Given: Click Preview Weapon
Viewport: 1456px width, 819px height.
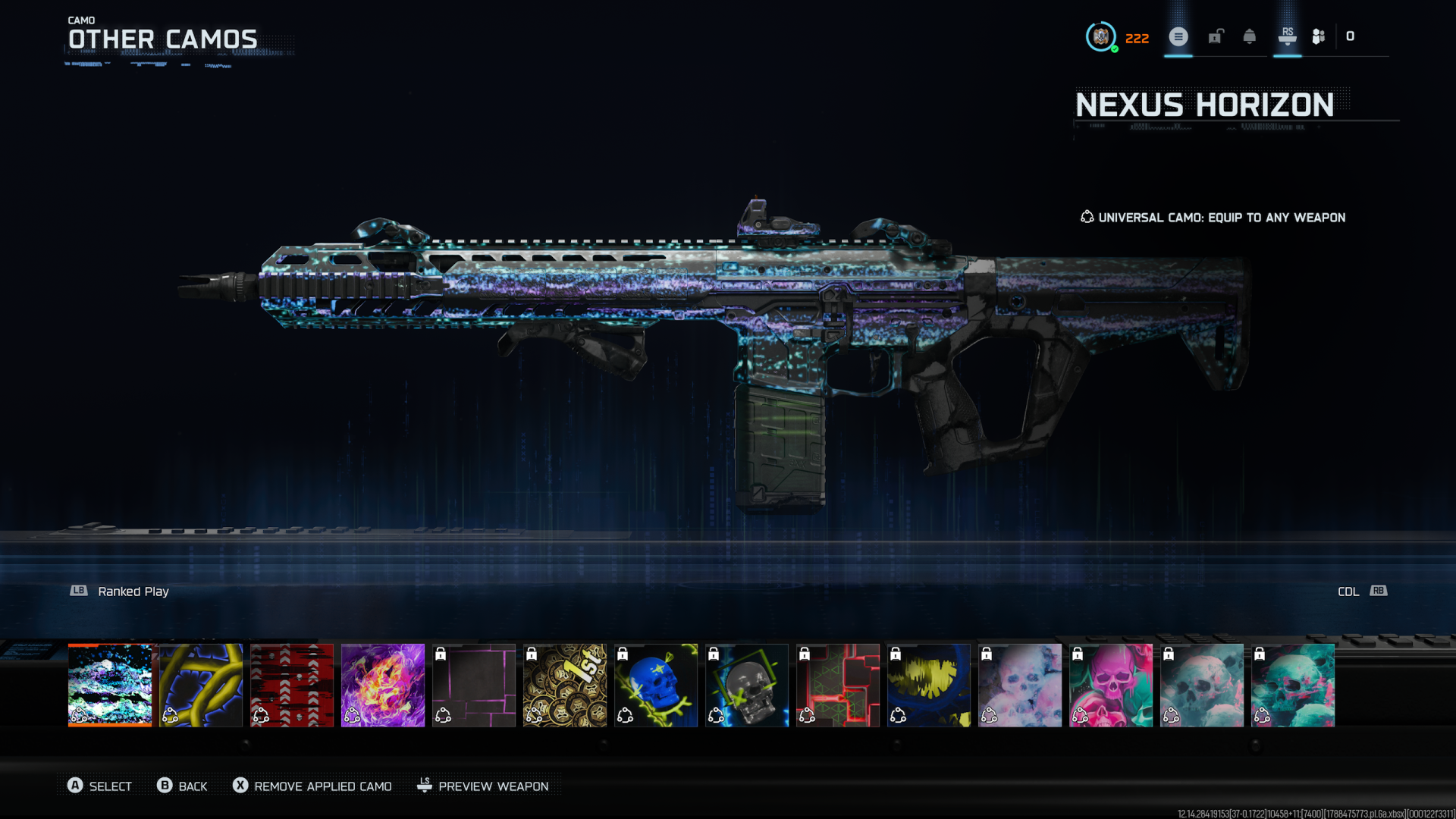Looking at the screenshot, I should 494,786.
